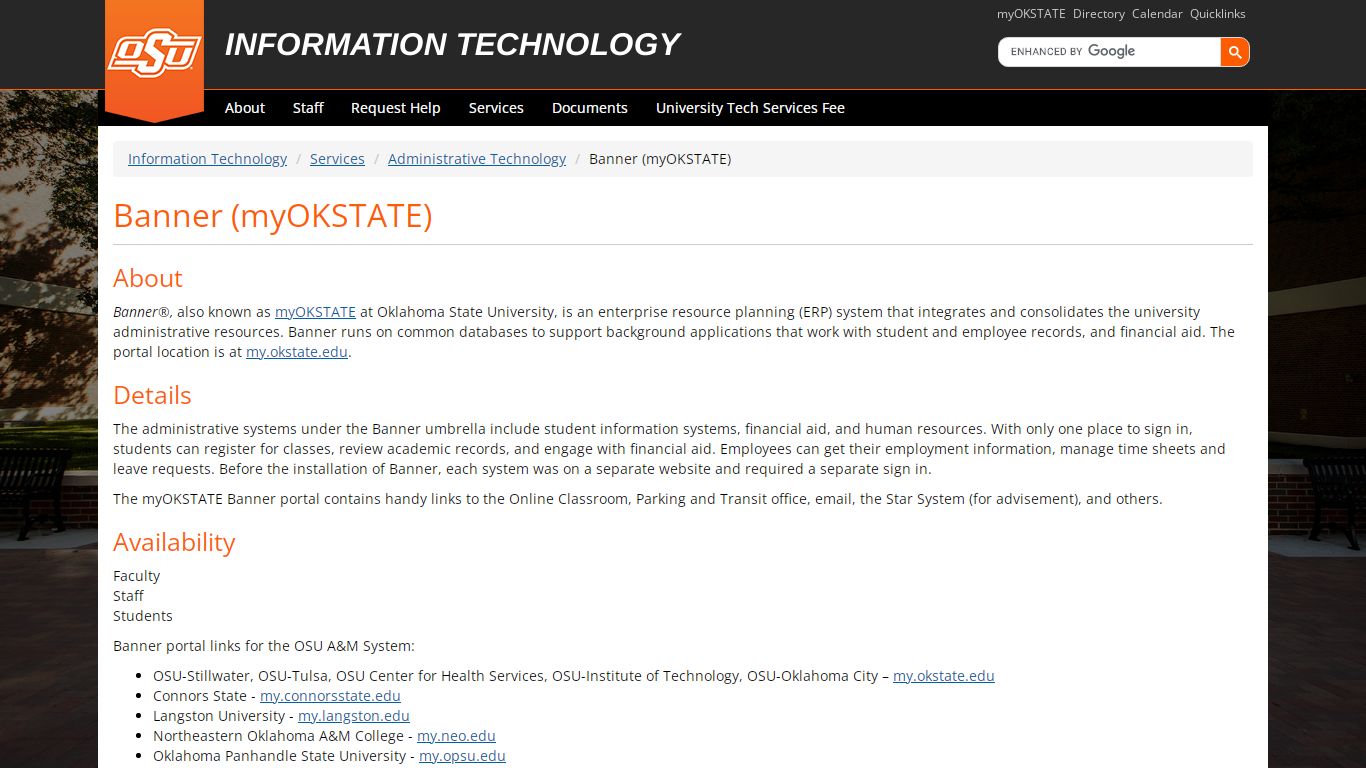This screenshot has height=768, width=1366.
Task: Click the Information Technology site title
Action: tap(452, 45)
